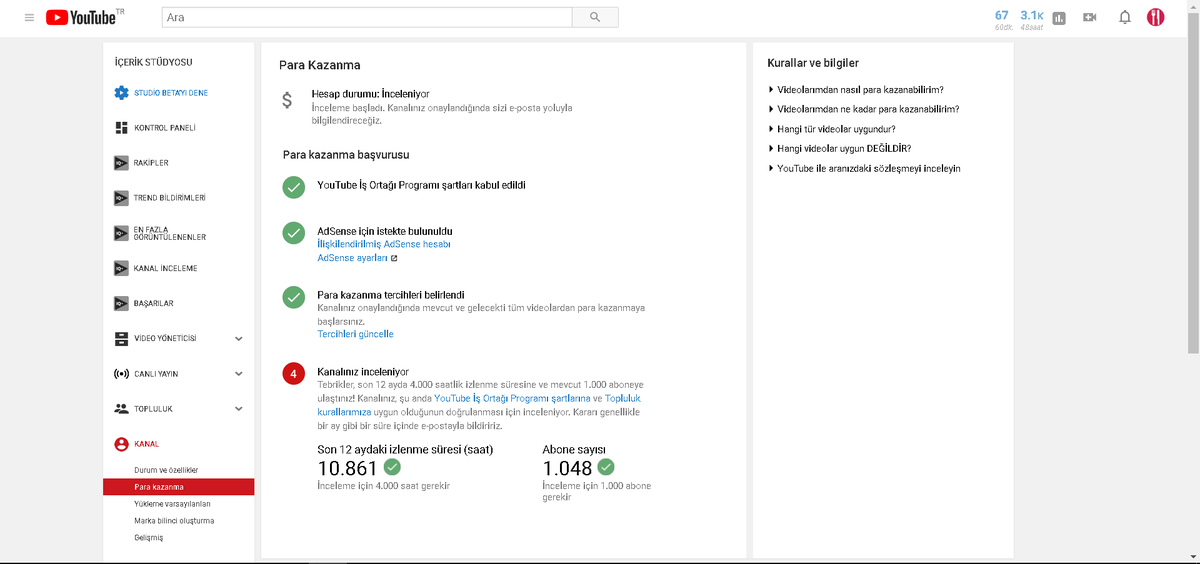Select RAKİPLER in the sidebar
The width and height of the screenshot is (1200, 564).
[x=151, y=163]
